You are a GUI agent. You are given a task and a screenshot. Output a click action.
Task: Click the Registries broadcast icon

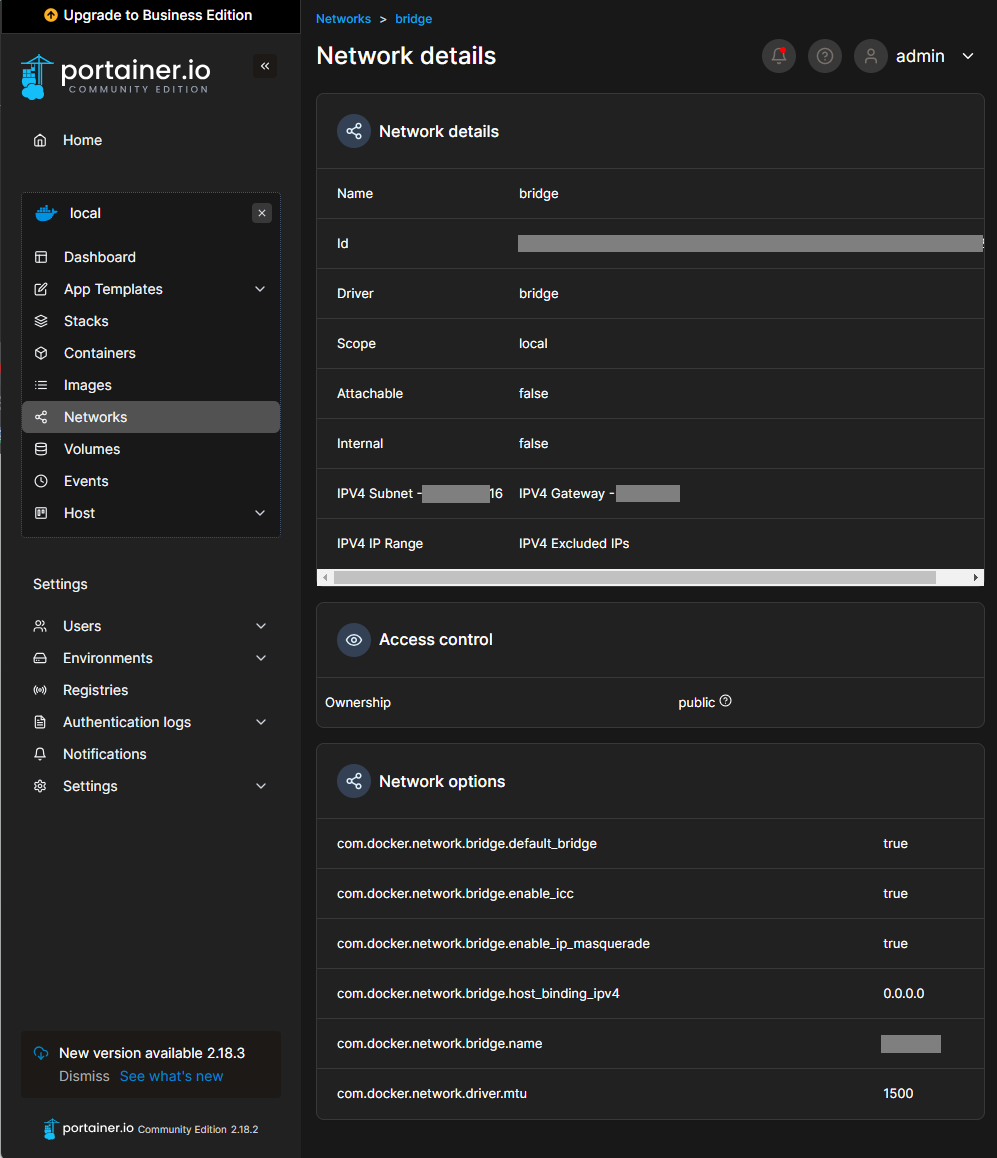click(41, 691)
